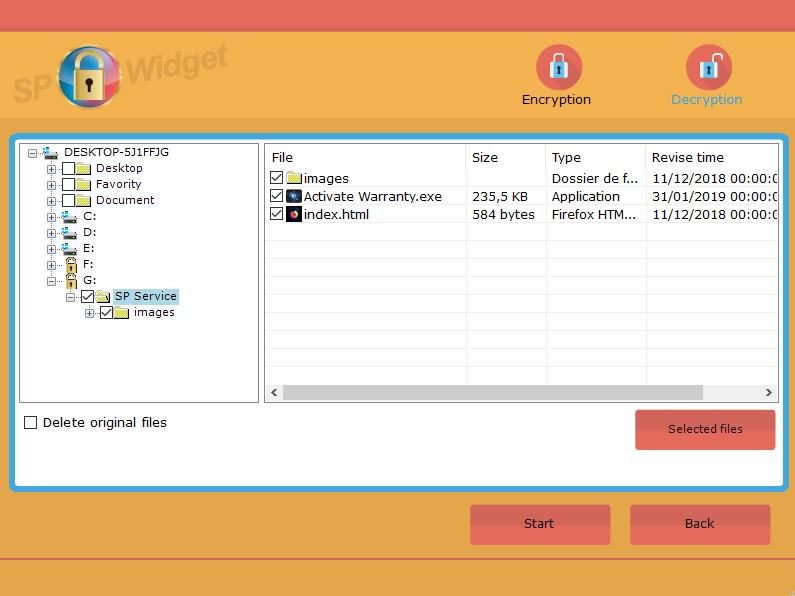
Task: Sort file list by Size column
Action: [x=505, y=157]
